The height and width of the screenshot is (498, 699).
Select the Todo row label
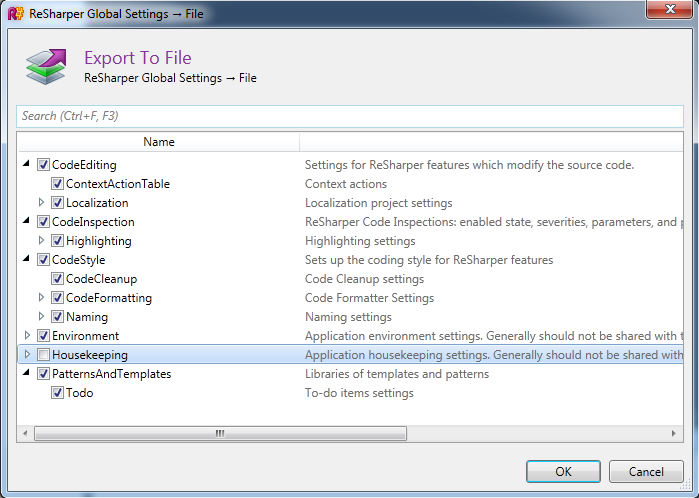pos(79,393)
